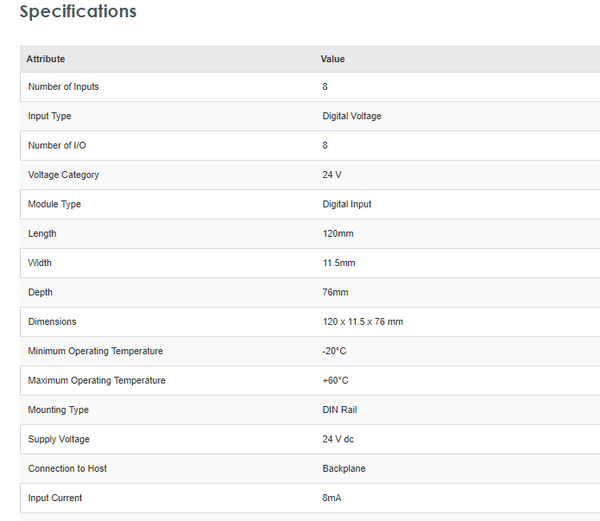Select the Supply Voltage attribute label
The width and height of the screenshot is (600, 521).
(x=58, y=439)
